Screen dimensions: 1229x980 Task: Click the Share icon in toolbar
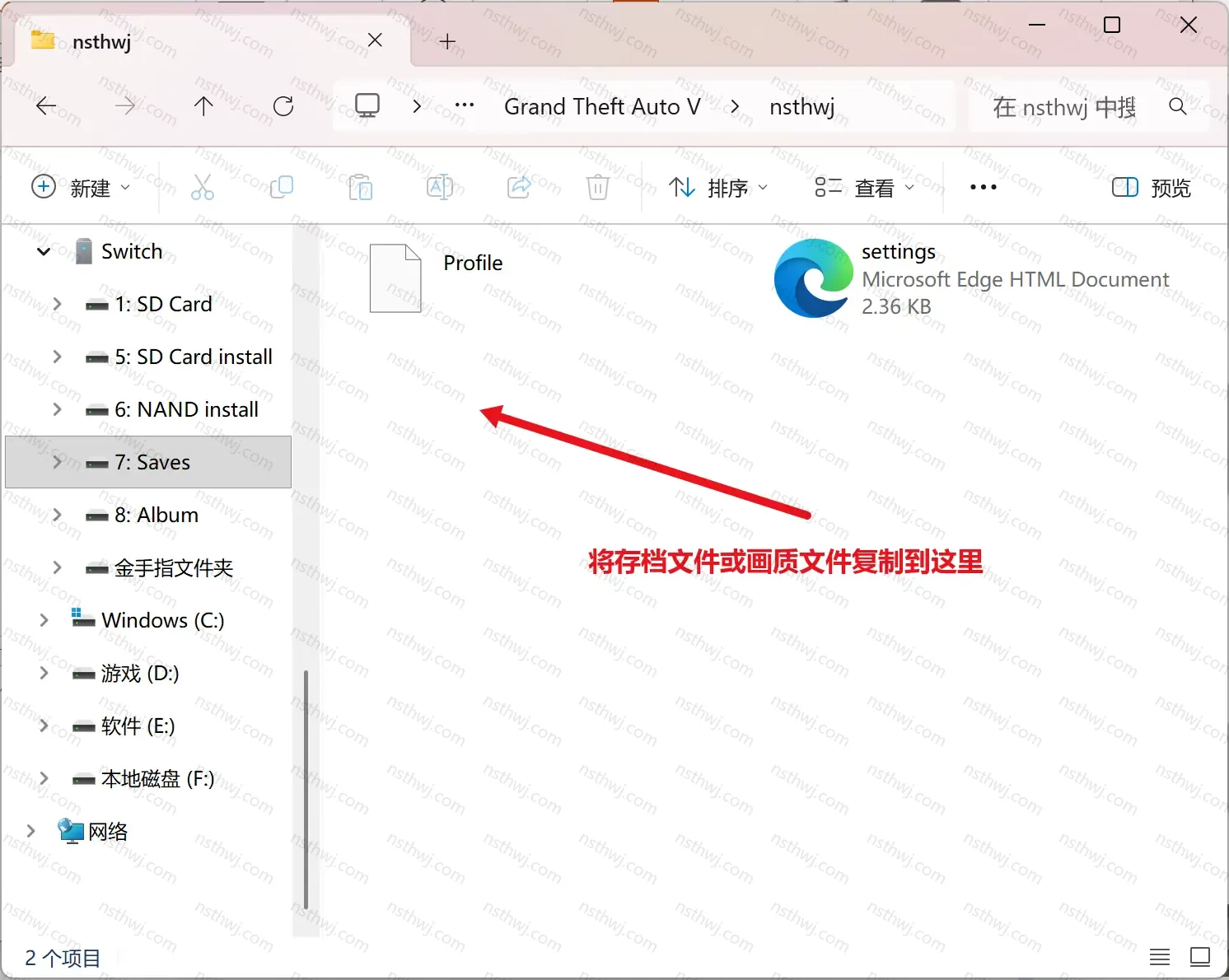[519, 188]
